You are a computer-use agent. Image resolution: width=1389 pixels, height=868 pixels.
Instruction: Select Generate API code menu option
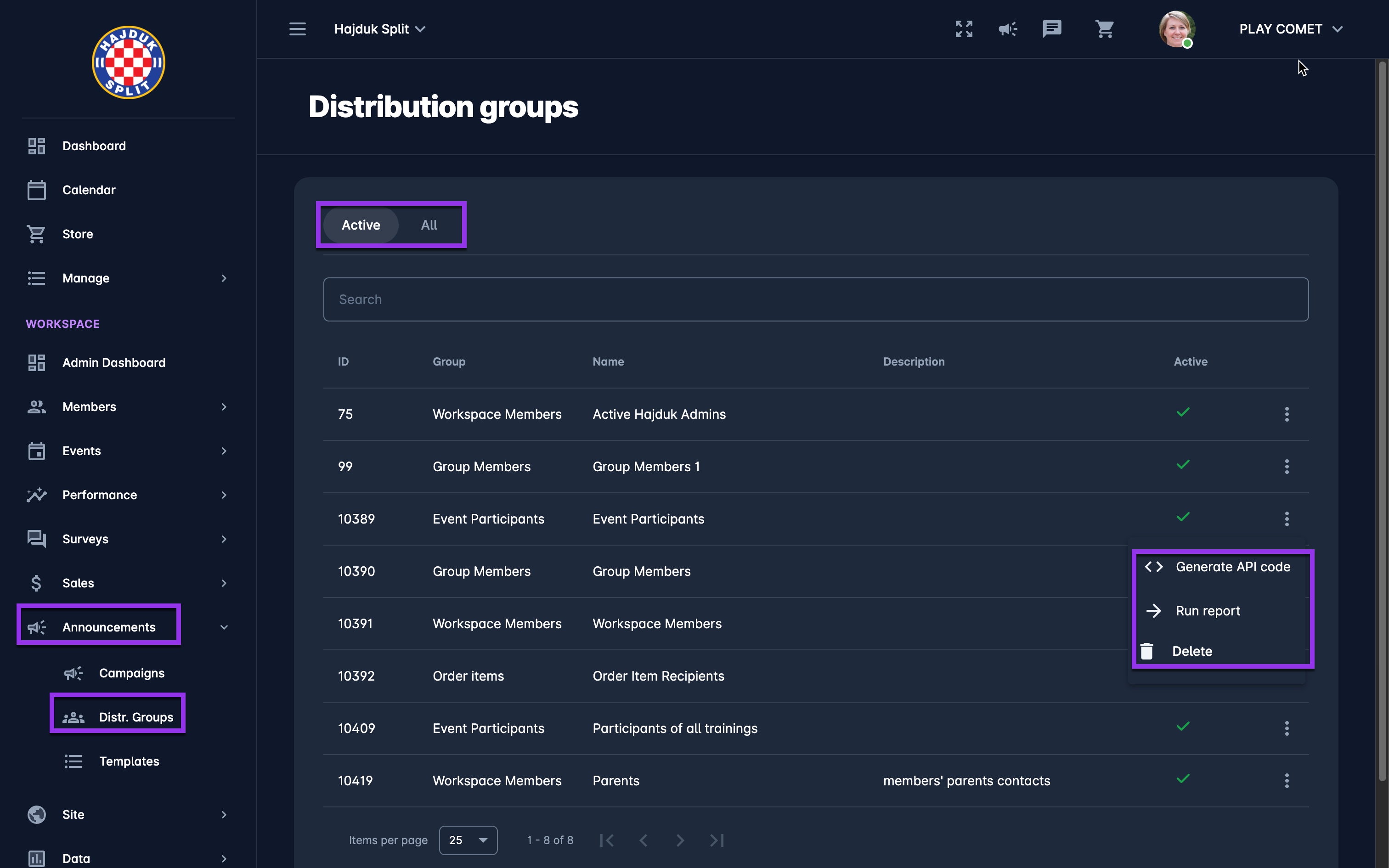pos(1232,567)
